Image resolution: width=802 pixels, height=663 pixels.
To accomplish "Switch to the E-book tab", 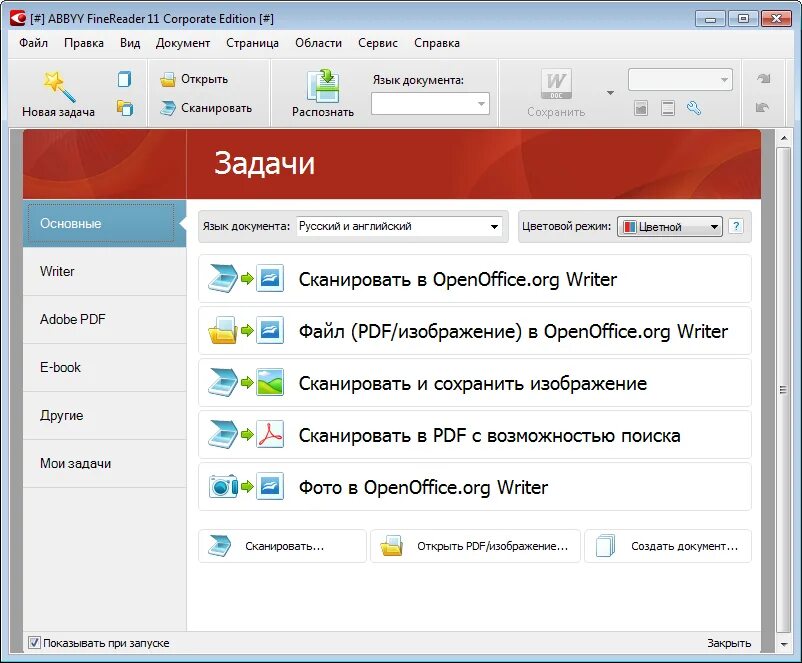I will click(x=104, y=367).
